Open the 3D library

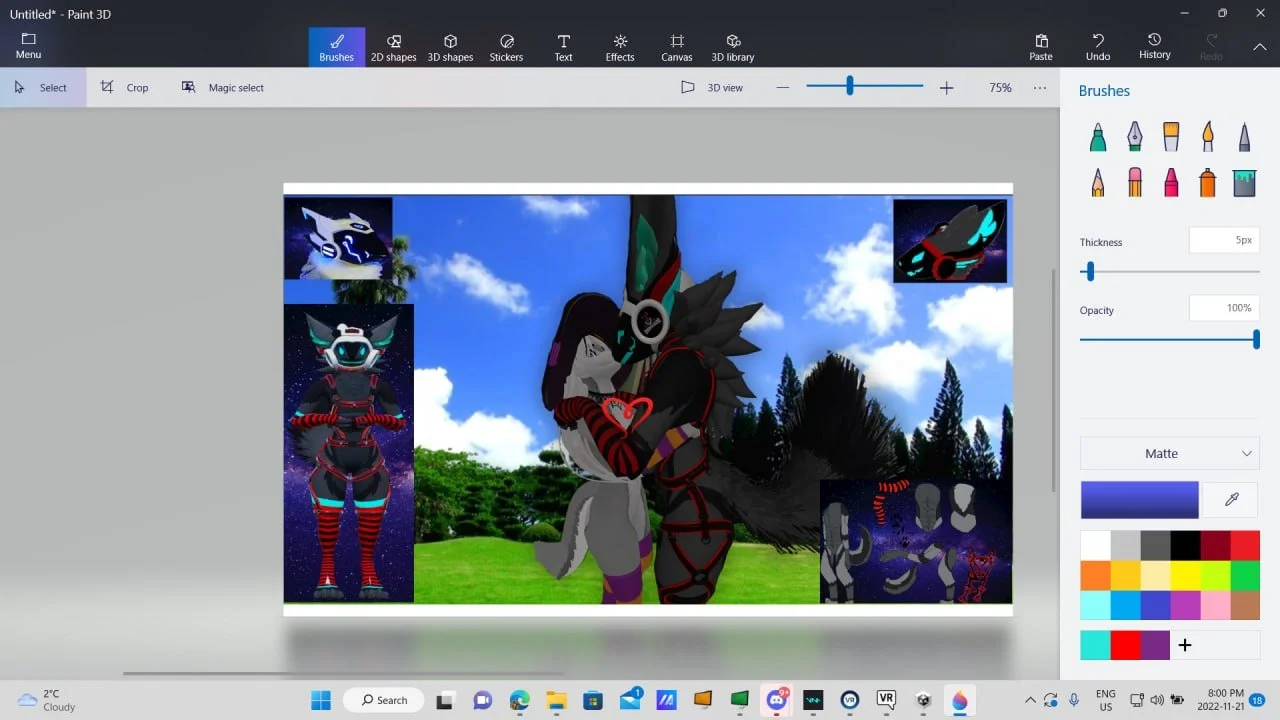pos(733,47)
